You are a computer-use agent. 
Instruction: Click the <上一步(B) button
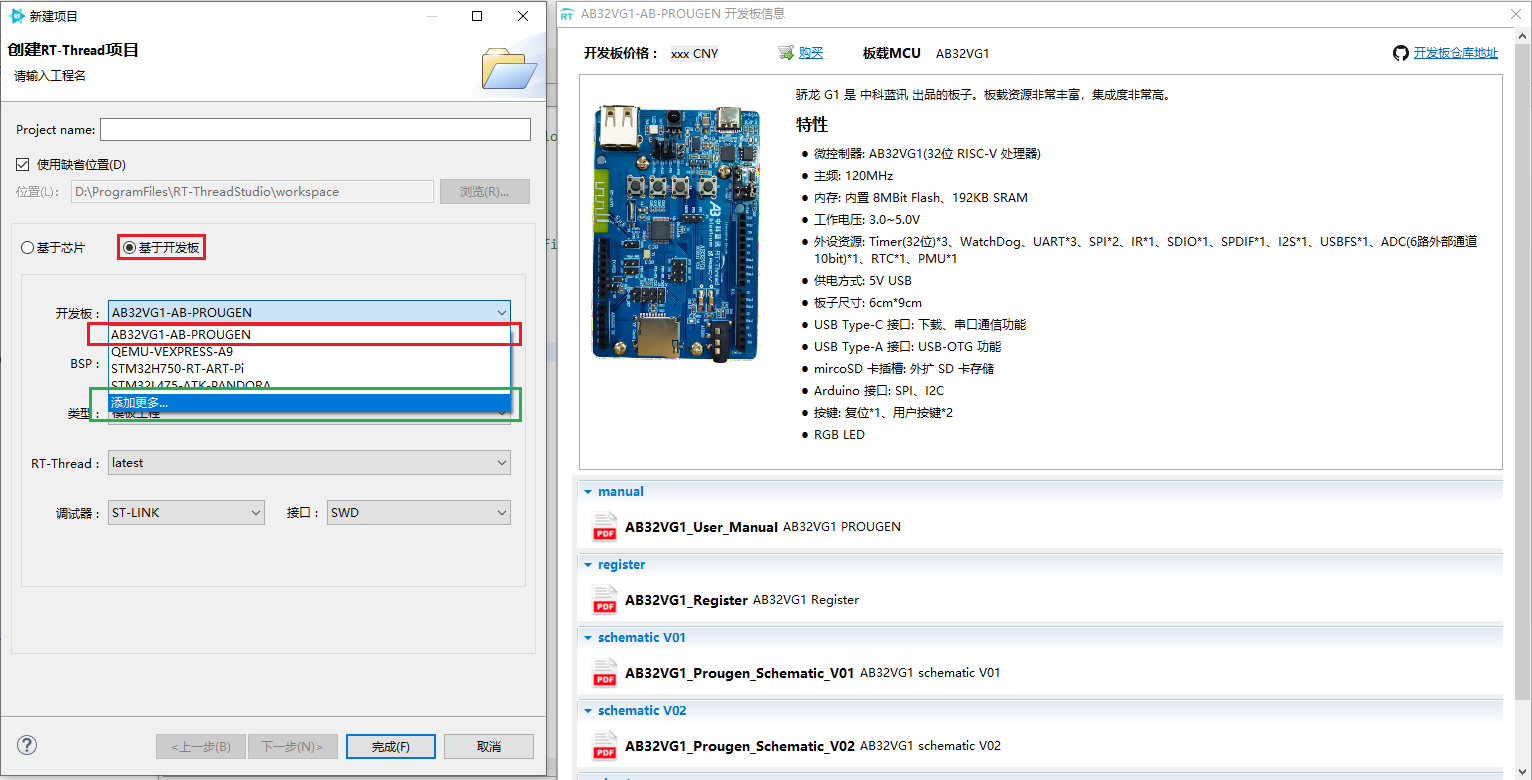[x=201, y=747]
